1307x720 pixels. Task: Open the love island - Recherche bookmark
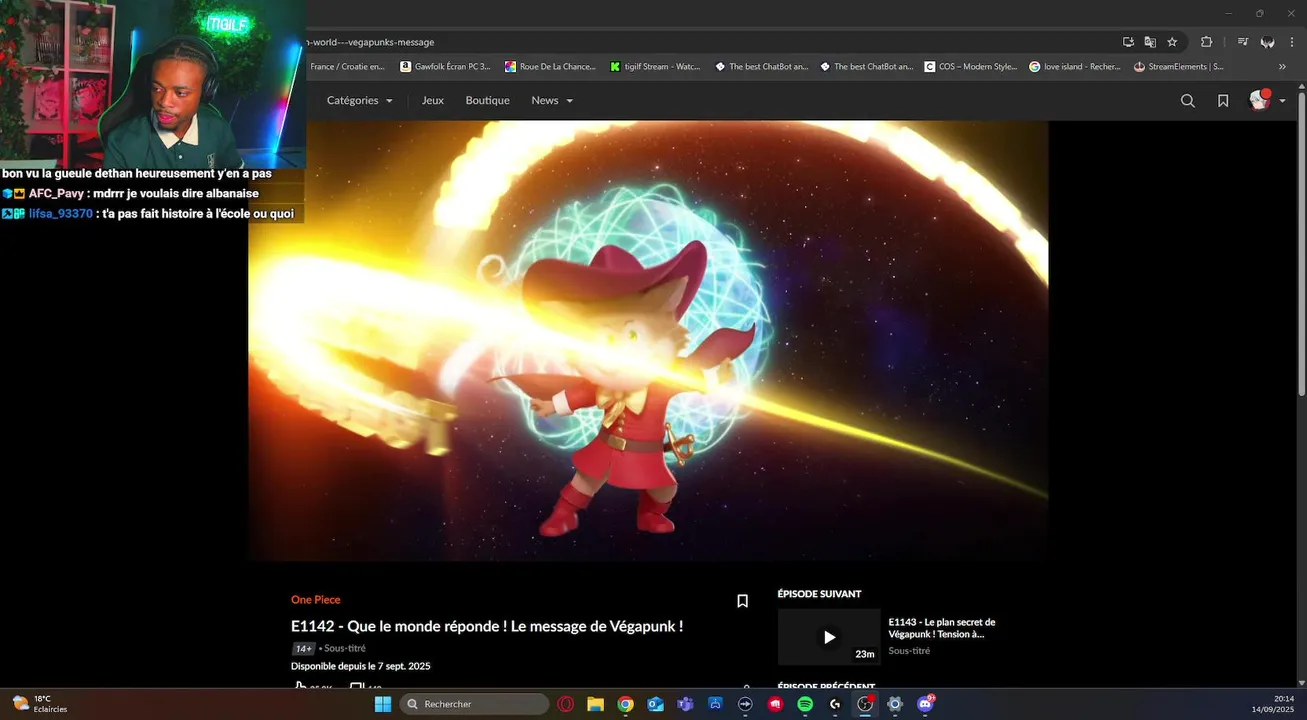1075,67
